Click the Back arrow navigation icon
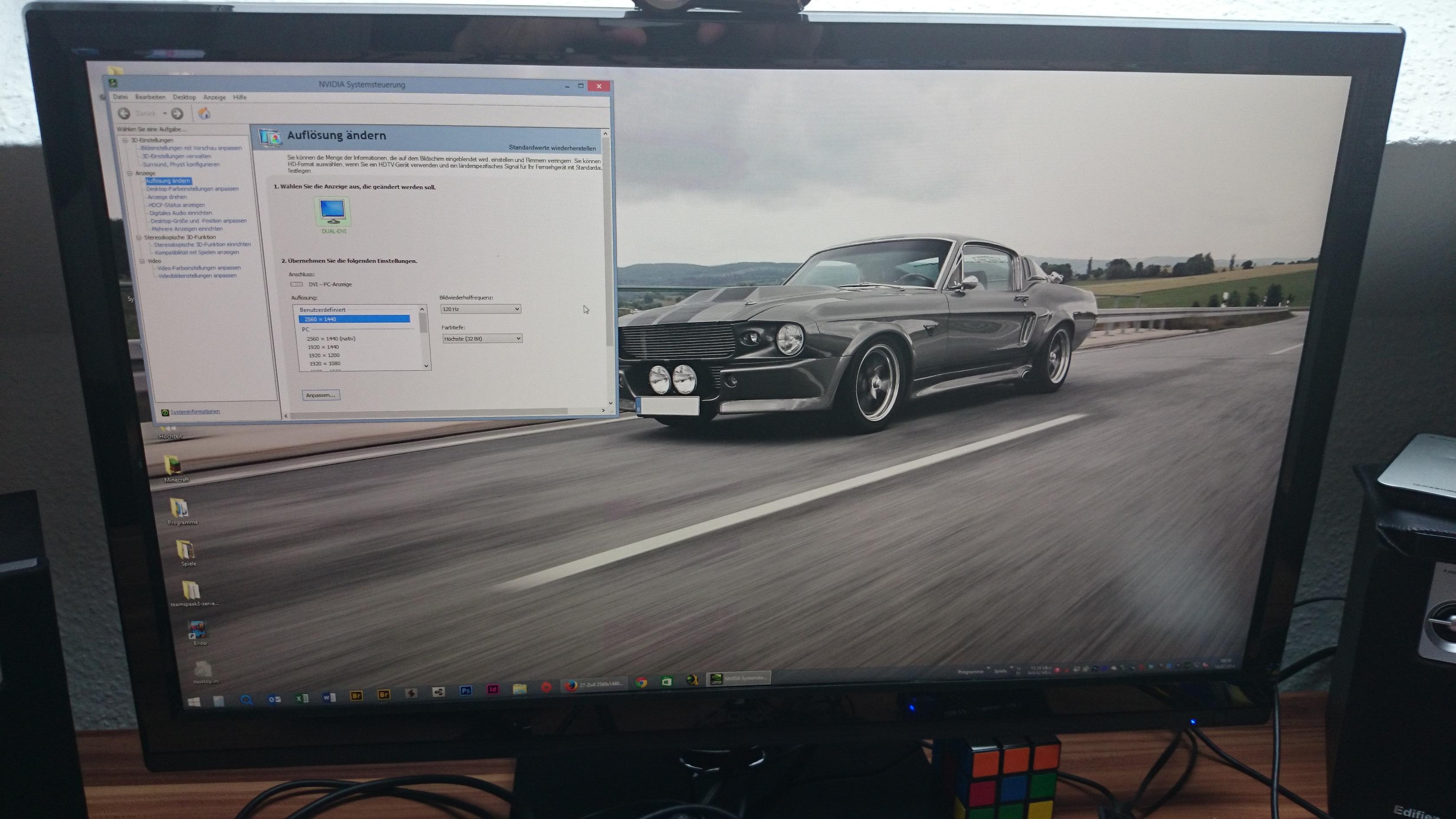 124,113
